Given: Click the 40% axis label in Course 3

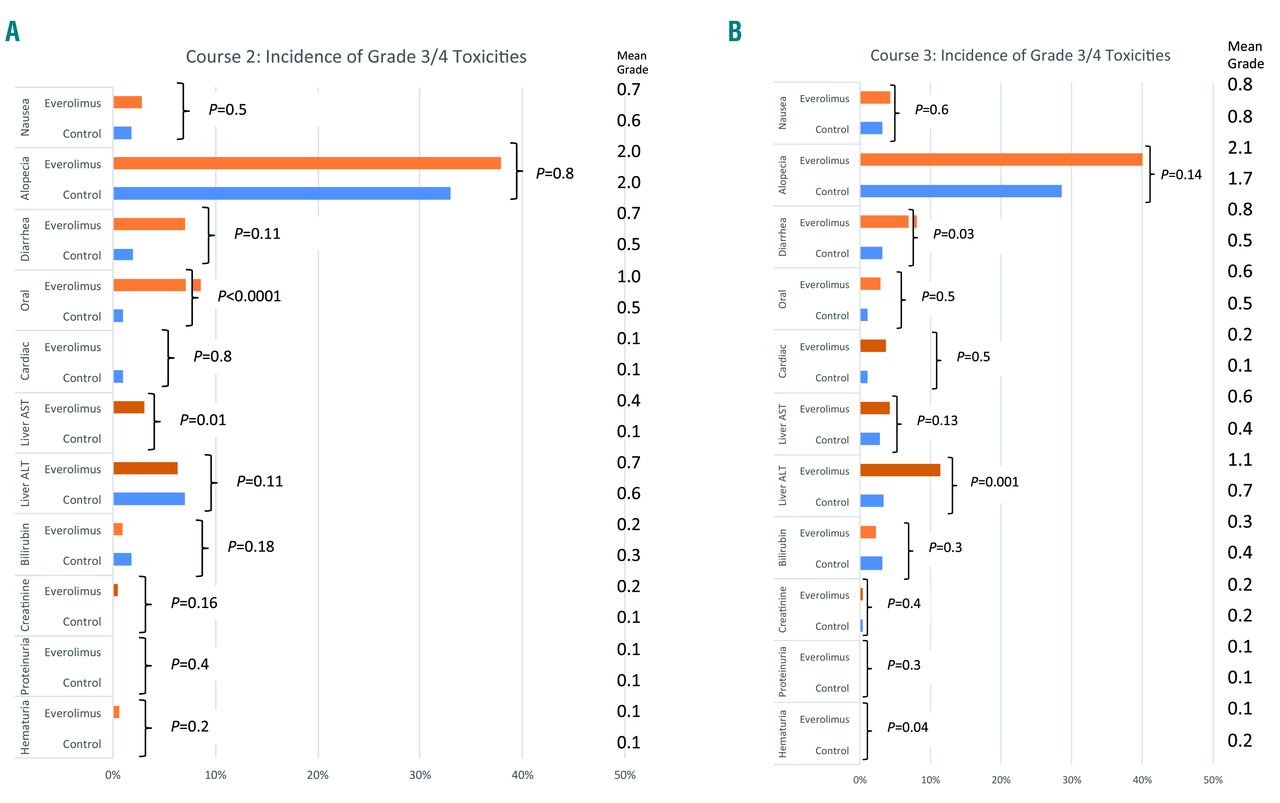Looking at the screenshot, I should [x=1142, y=780].
